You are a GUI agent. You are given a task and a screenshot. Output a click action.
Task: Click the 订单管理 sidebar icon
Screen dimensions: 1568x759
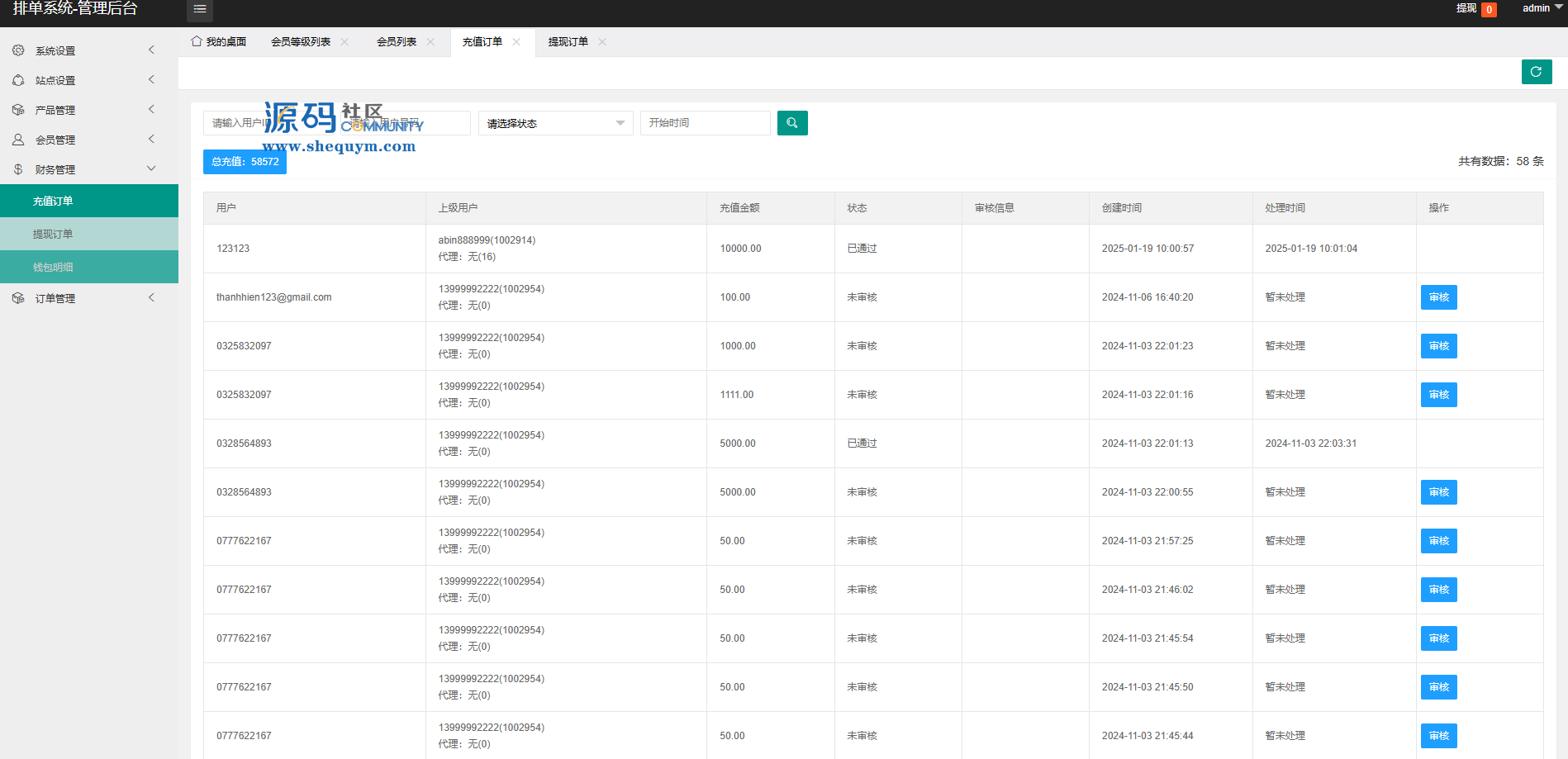click(x=18, y=298)
